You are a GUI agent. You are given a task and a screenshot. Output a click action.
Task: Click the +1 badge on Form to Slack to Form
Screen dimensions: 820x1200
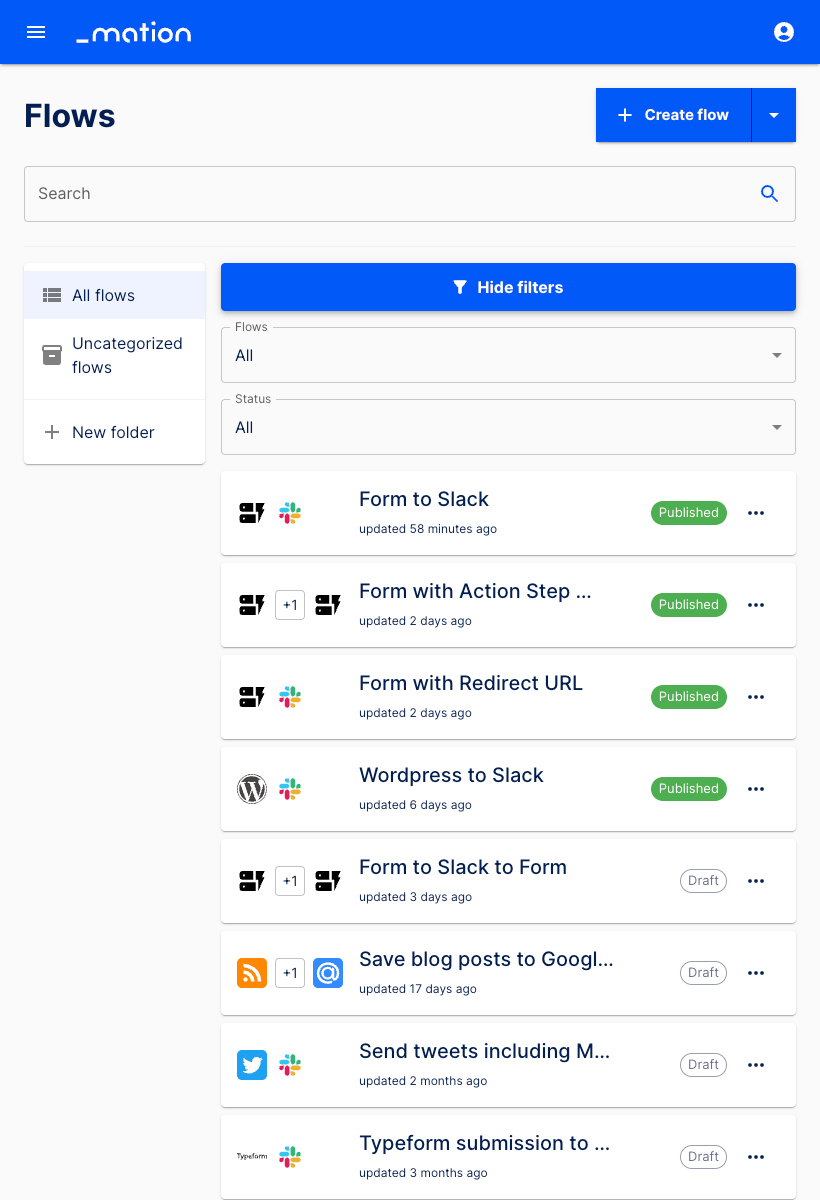point(290,881)
